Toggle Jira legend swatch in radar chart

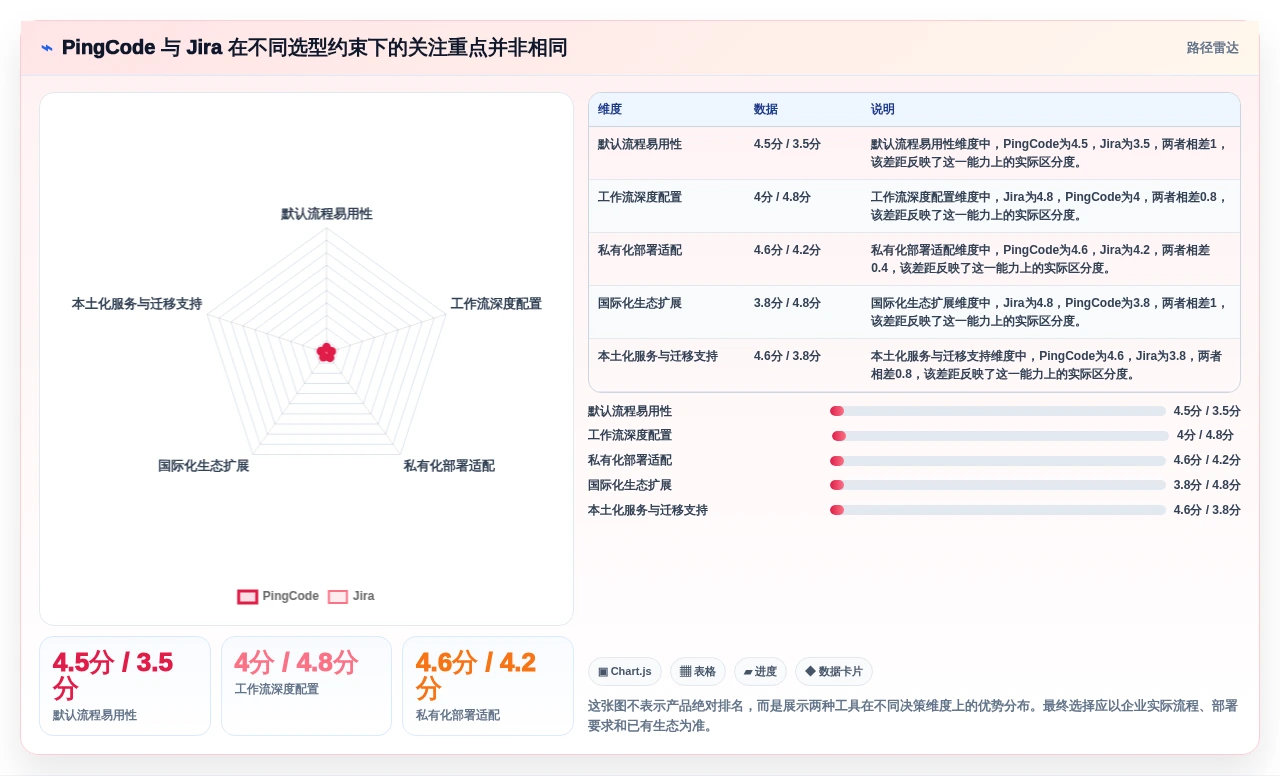pyautogui.click(x=338, y=596)
